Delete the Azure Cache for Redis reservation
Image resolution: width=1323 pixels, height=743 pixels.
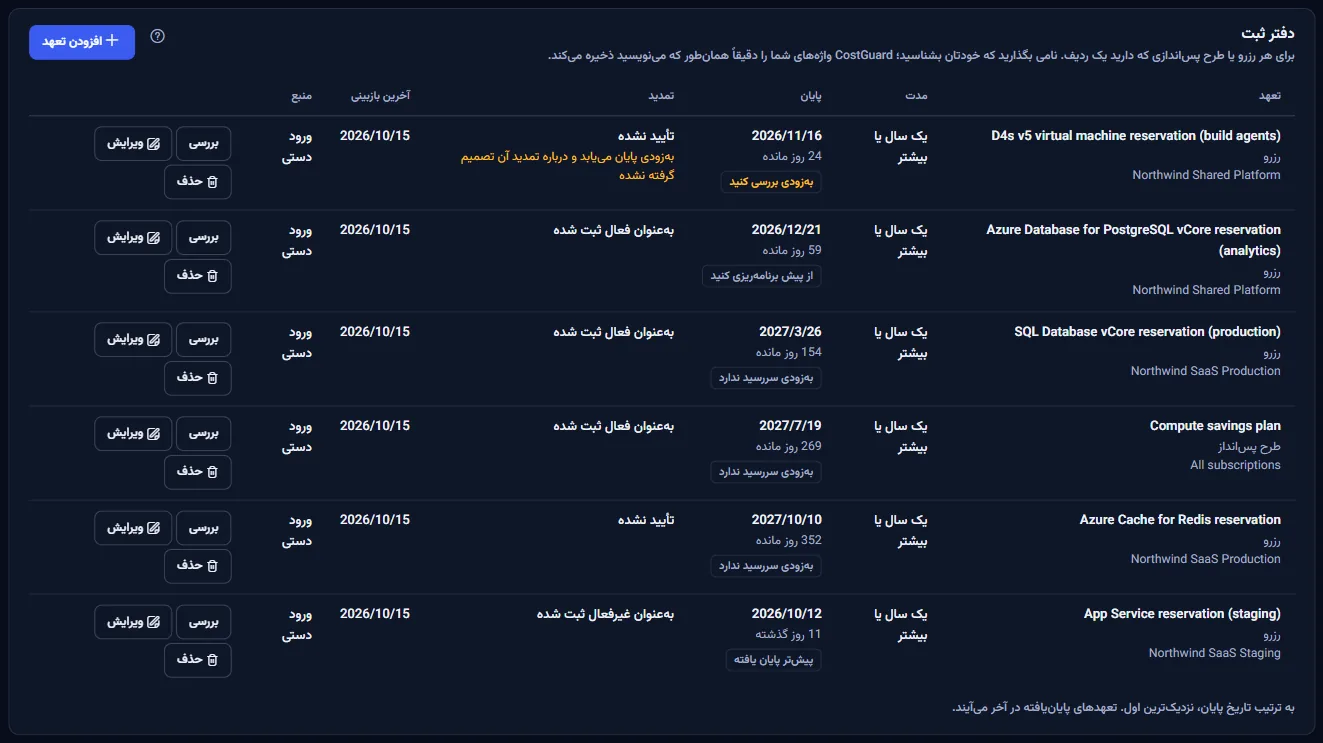tap(197, 566)
